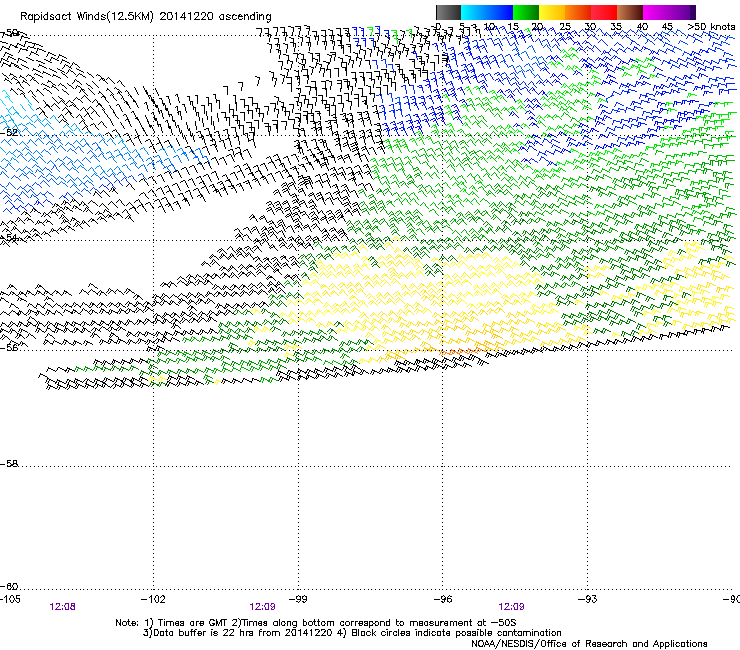Image resolution: width=740 pixels, height=650 pixels.
Task: Click the gray swatch in the wind speed legend
Action: 448,12
